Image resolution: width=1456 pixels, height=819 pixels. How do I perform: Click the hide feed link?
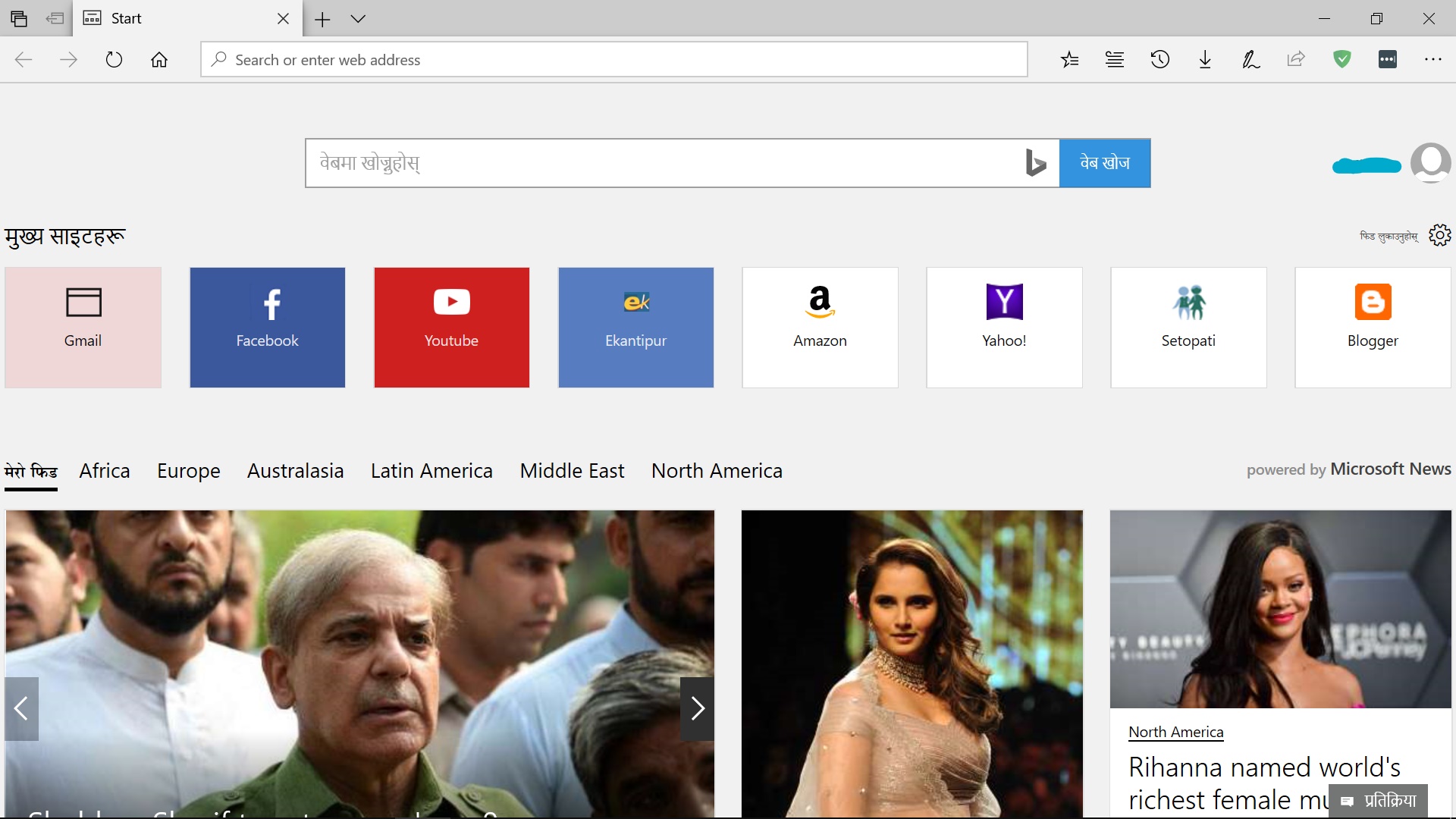pos(1389,237)
